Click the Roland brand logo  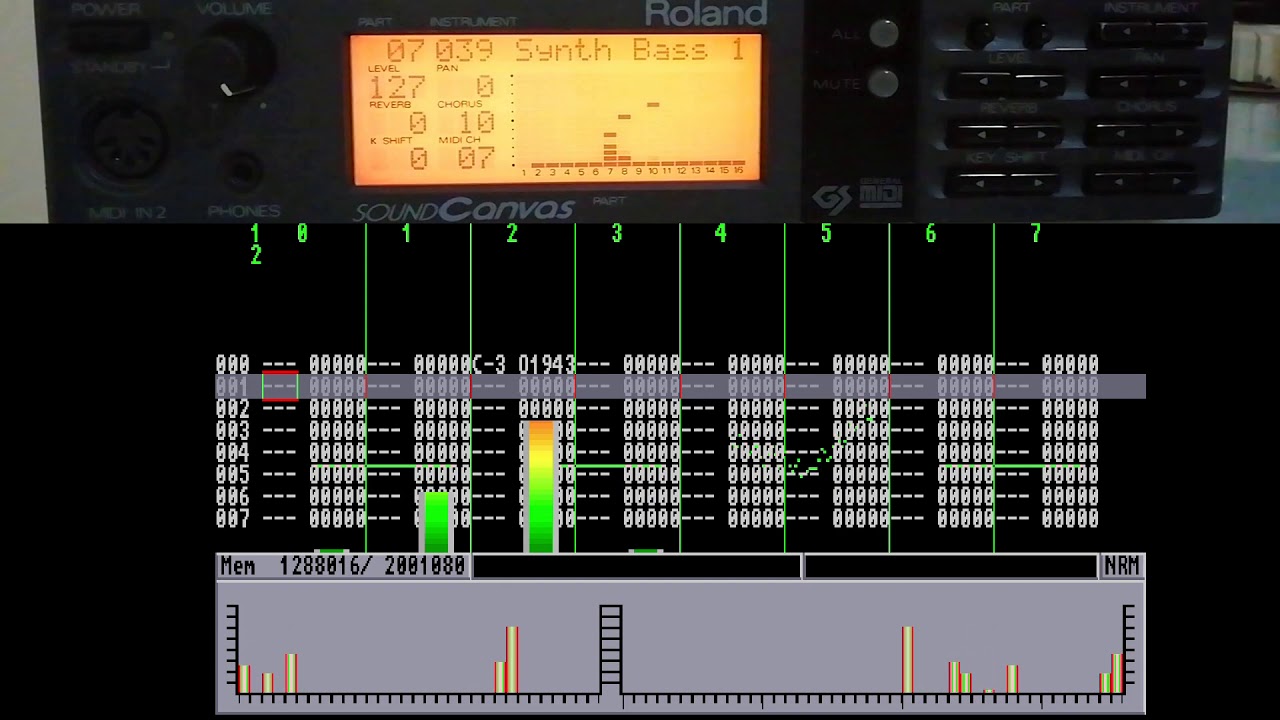point(706,12)
